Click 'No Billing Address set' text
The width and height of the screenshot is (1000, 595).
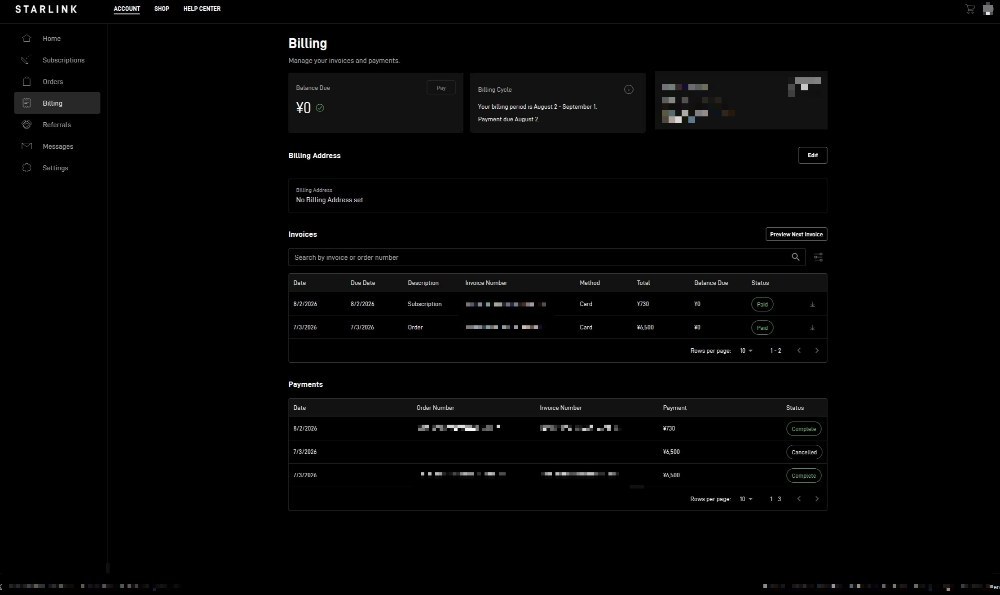click(329, 200)
